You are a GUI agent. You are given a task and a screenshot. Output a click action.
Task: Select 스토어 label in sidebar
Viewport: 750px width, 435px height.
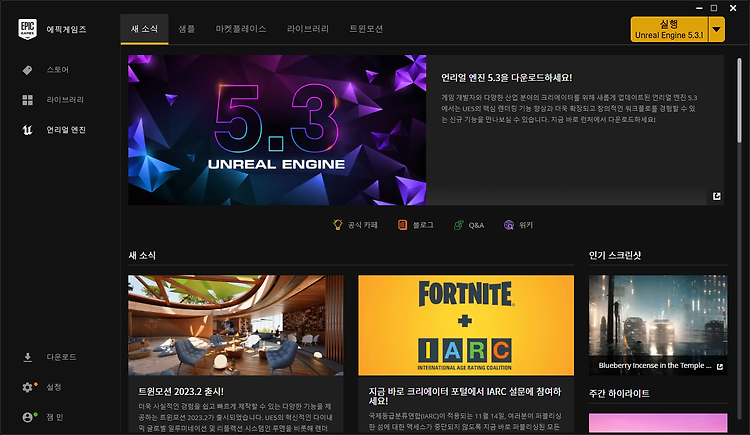(x=57, y=70)
